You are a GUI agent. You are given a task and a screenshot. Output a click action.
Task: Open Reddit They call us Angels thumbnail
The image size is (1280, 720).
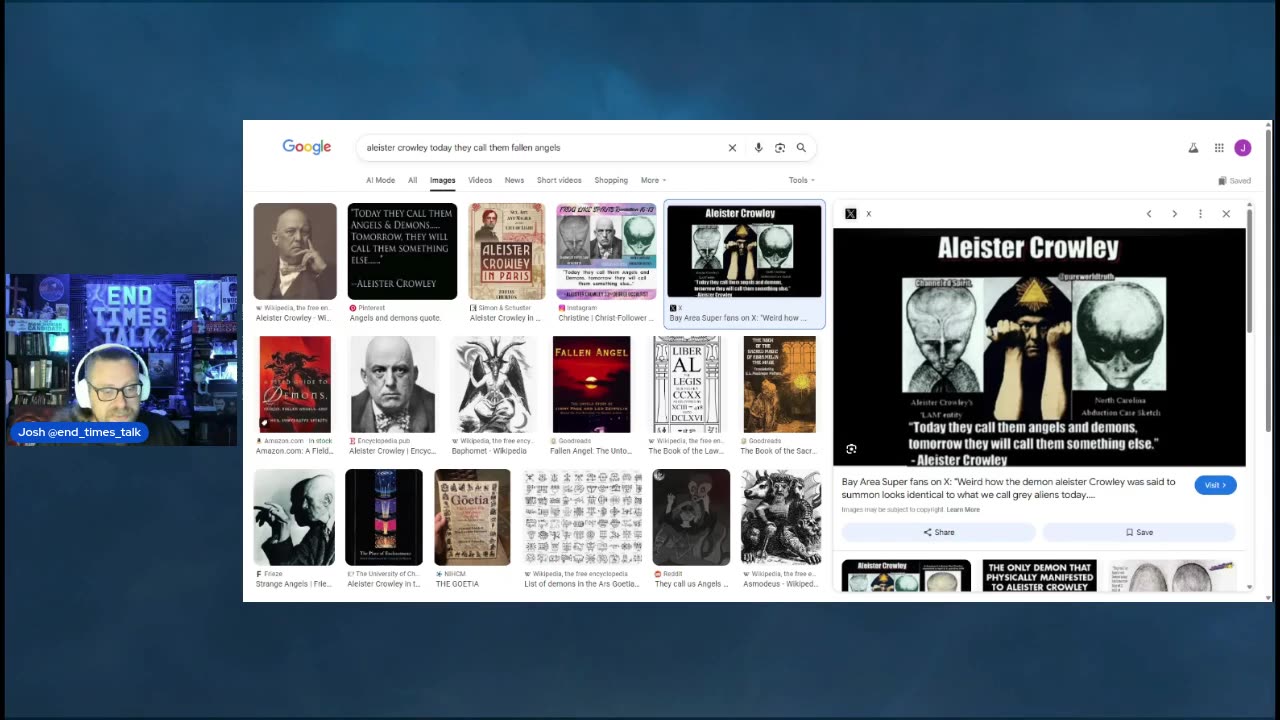click(691, 517)
